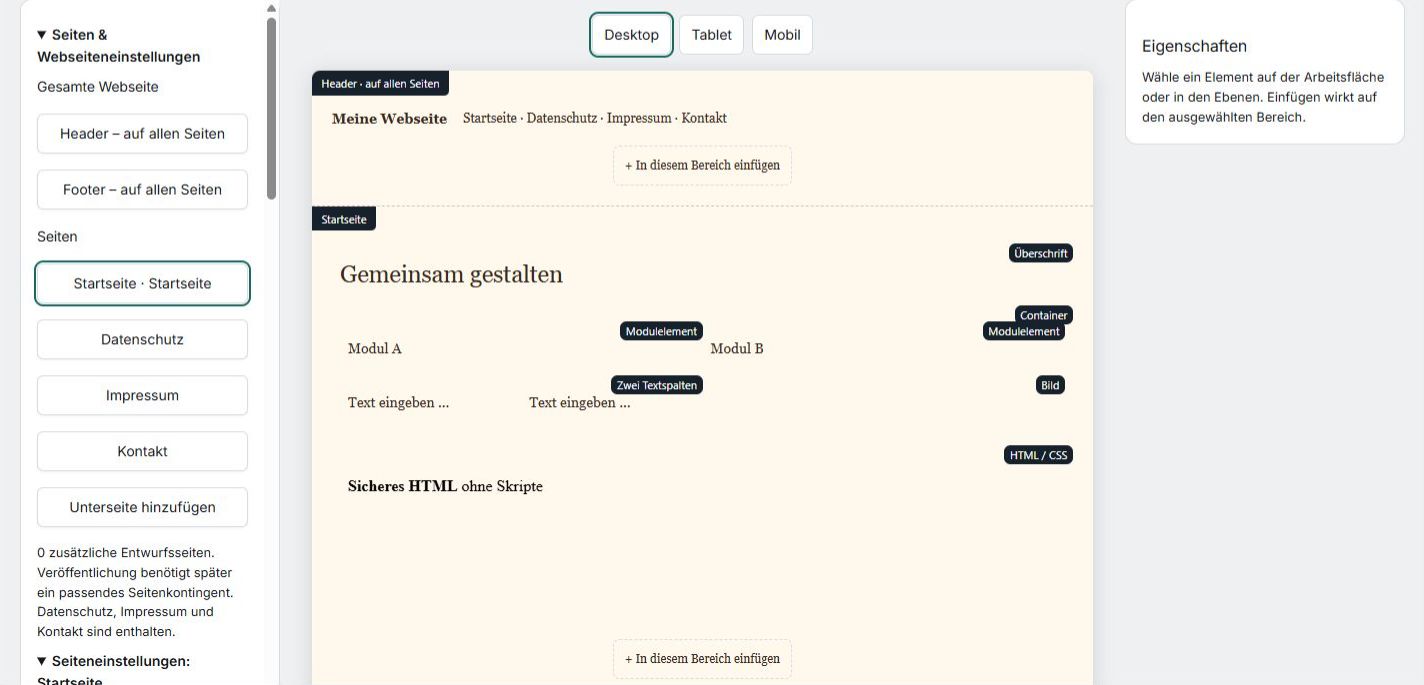Click the second Text eingeben … column
This screenshot has width=1424, height=685.
click(580, 403)
